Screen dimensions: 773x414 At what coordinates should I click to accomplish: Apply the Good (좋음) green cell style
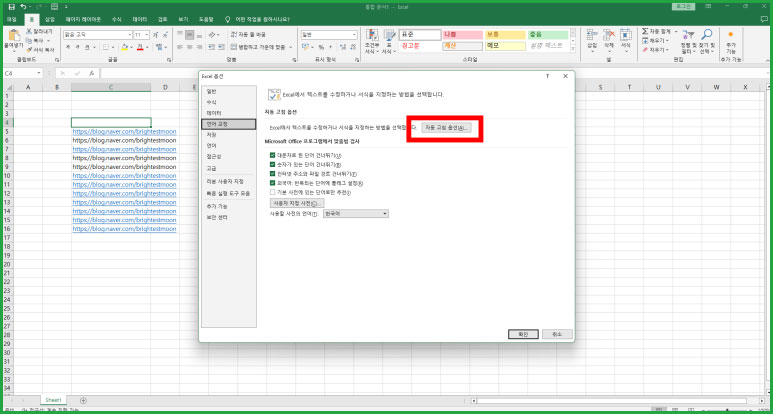[548, 35]
